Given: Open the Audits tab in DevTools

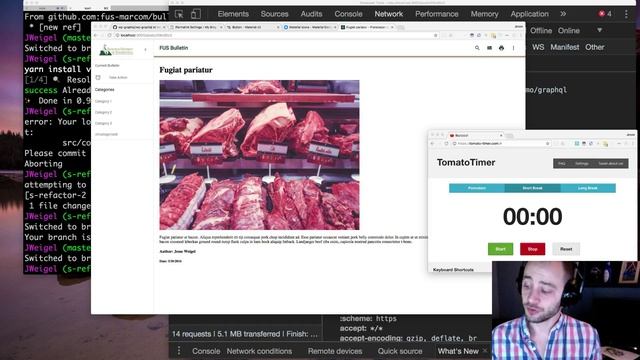Looking at the screenshot, I should pyautogui.click(x=311, y=14).
